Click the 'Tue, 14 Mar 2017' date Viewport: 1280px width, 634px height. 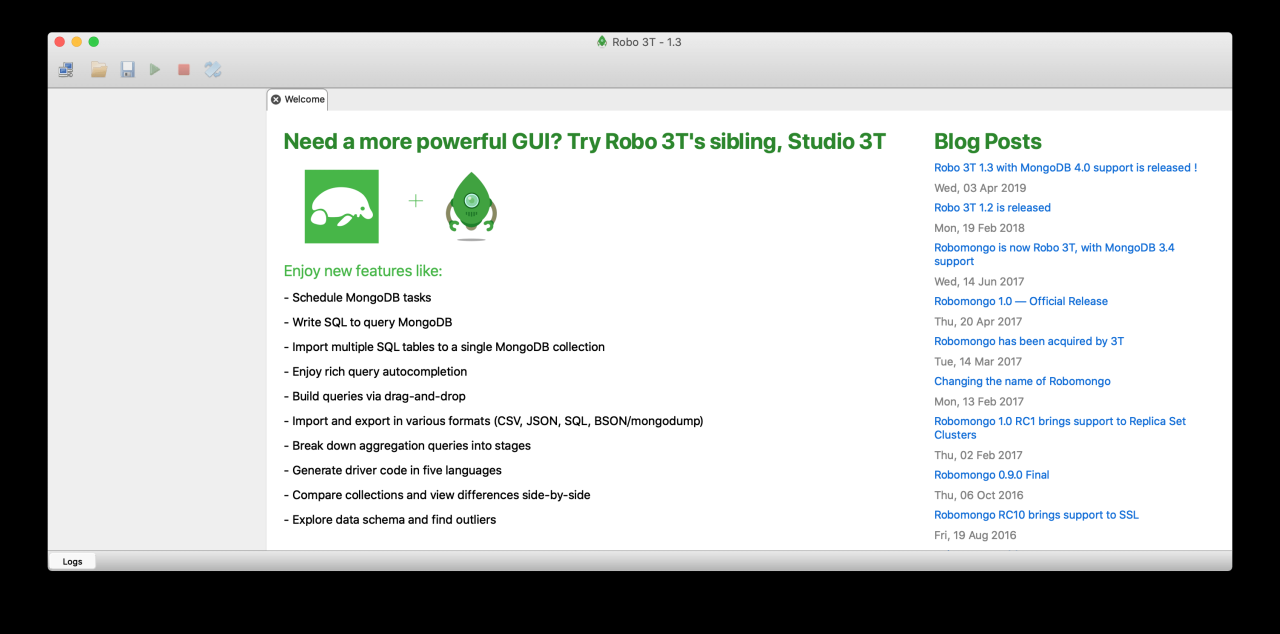[978, 362]
